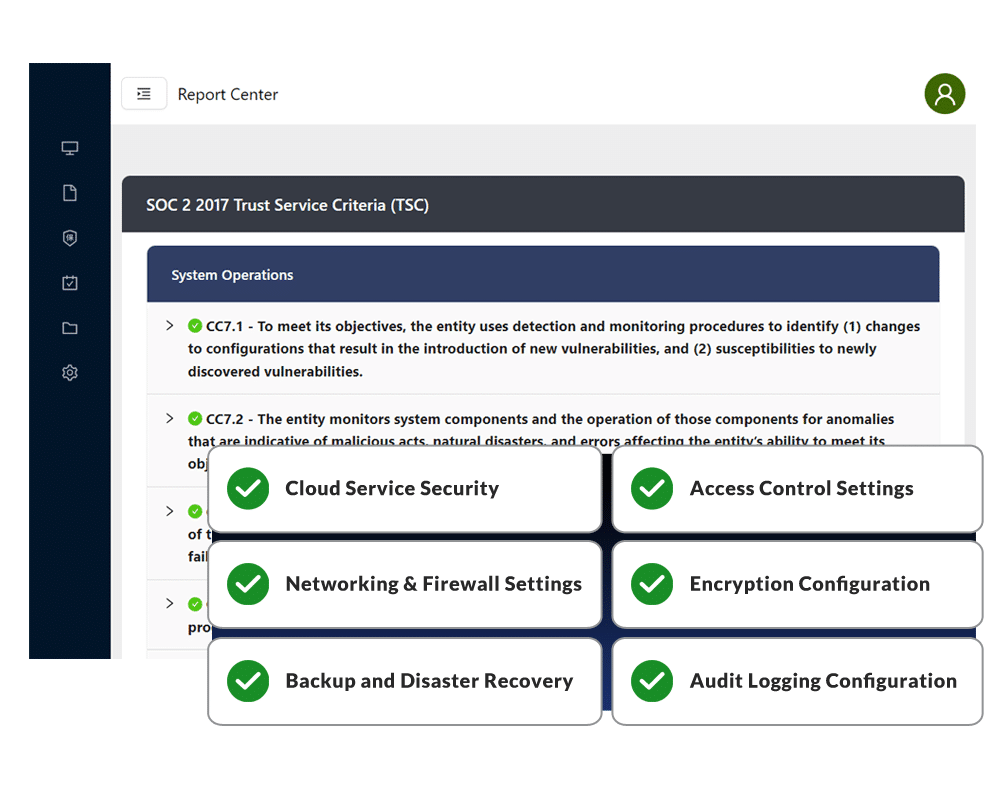Open the folder icon in the sidebar

[x=70, y=327]
